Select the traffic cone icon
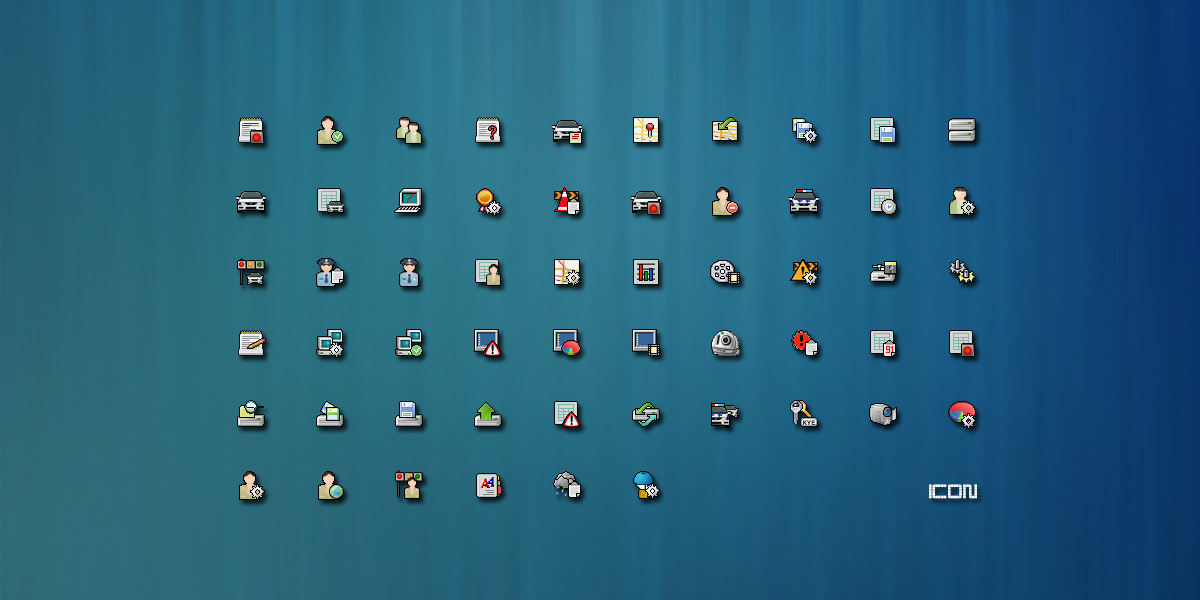The width and height of the screenshot is (1200, 600). tap(567, 202)
